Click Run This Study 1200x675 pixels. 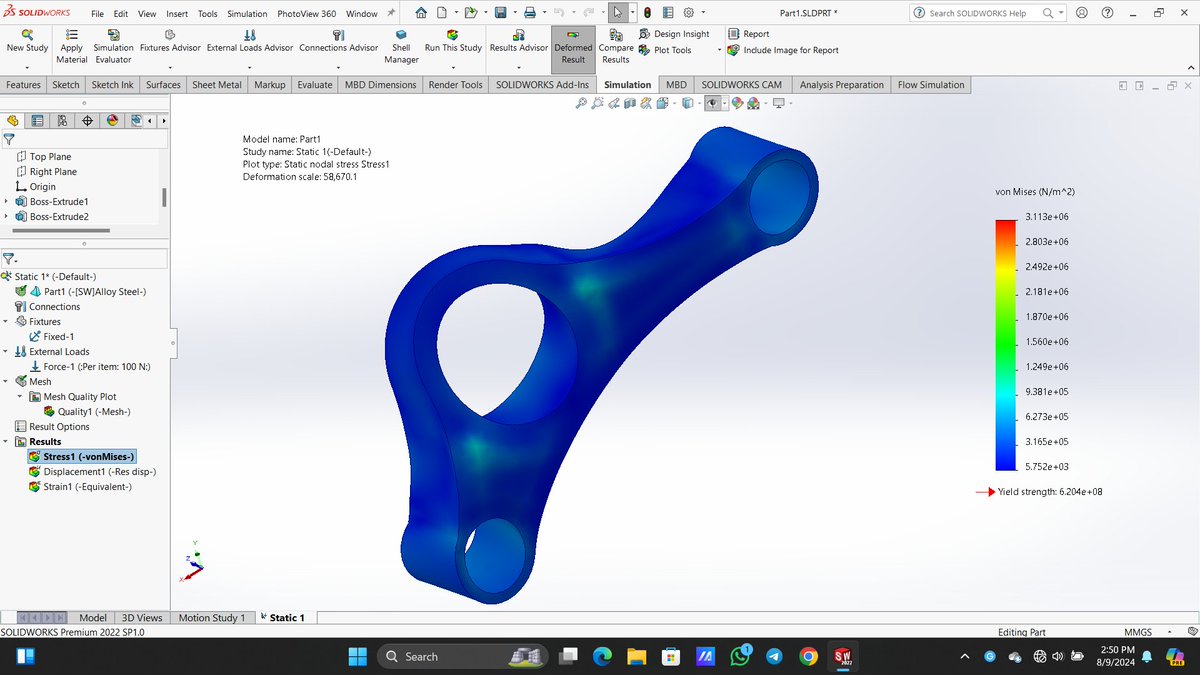pyautogui.click(x=453, y=41)
